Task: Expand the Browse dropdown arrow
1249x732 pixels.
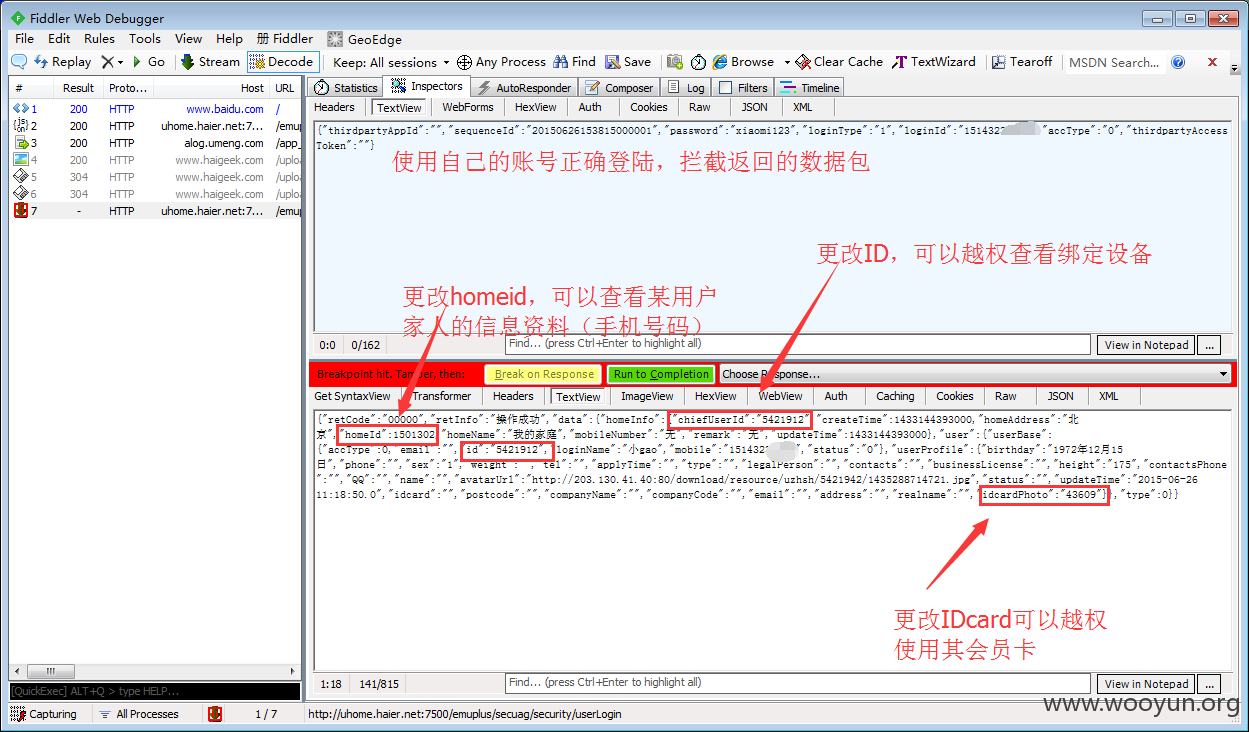Action: click(x=787, y=62)
